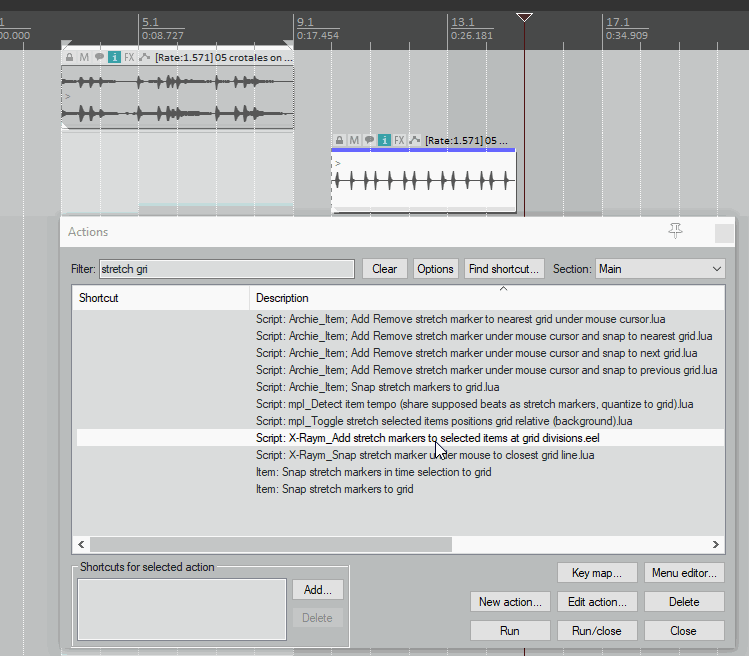749x656 pixels.
Task: Open FX chain on second media item
Action: [399, 141]
